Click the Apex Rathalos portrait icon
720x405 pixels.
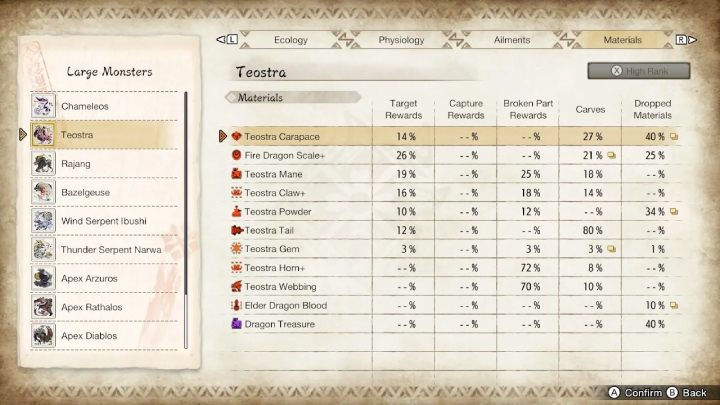[43, 306]
